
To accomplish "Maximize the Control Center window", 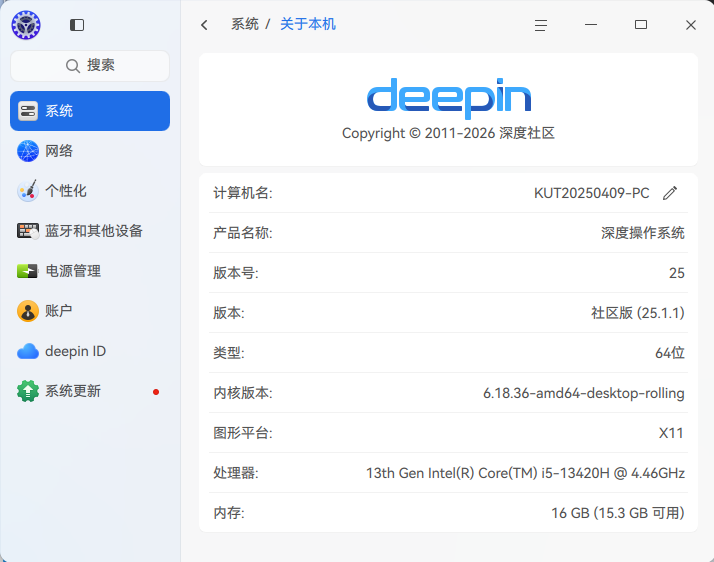I will pyautogui.click(x=641, y=25).
